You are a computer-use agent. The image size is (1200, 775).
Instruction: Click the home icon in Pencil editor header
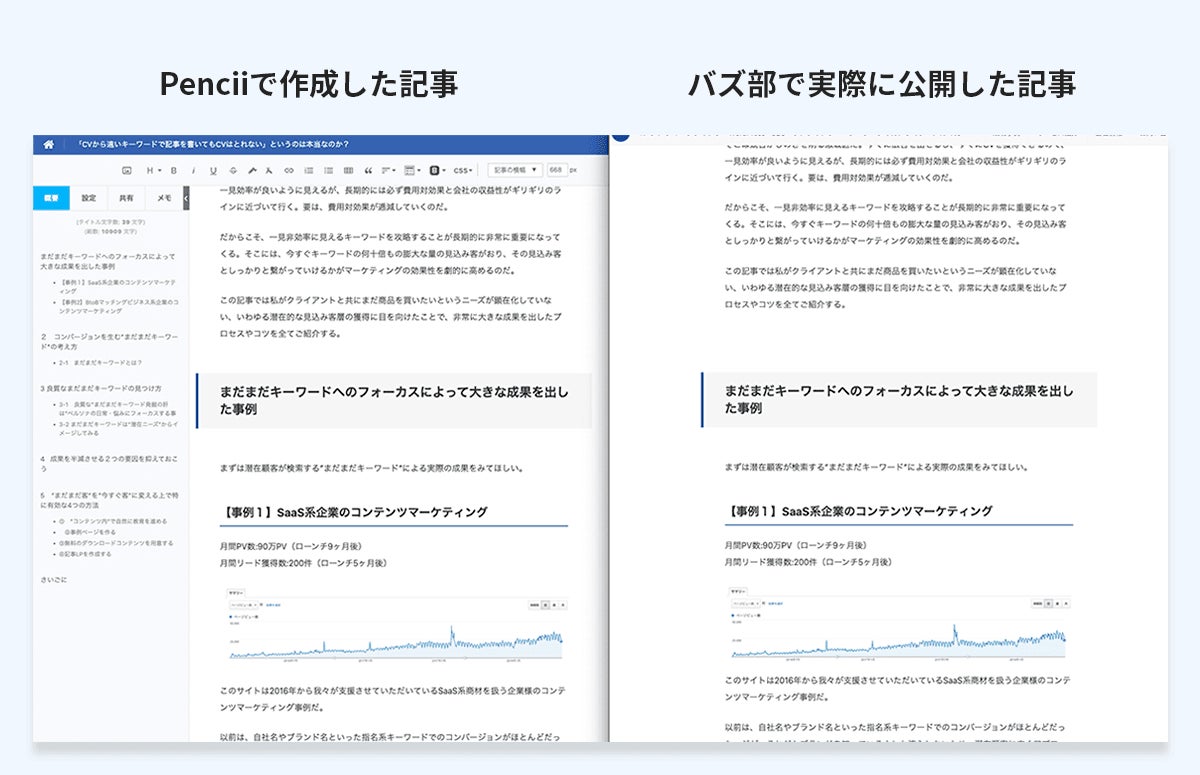pyautogui.click(x=48, y=144)
